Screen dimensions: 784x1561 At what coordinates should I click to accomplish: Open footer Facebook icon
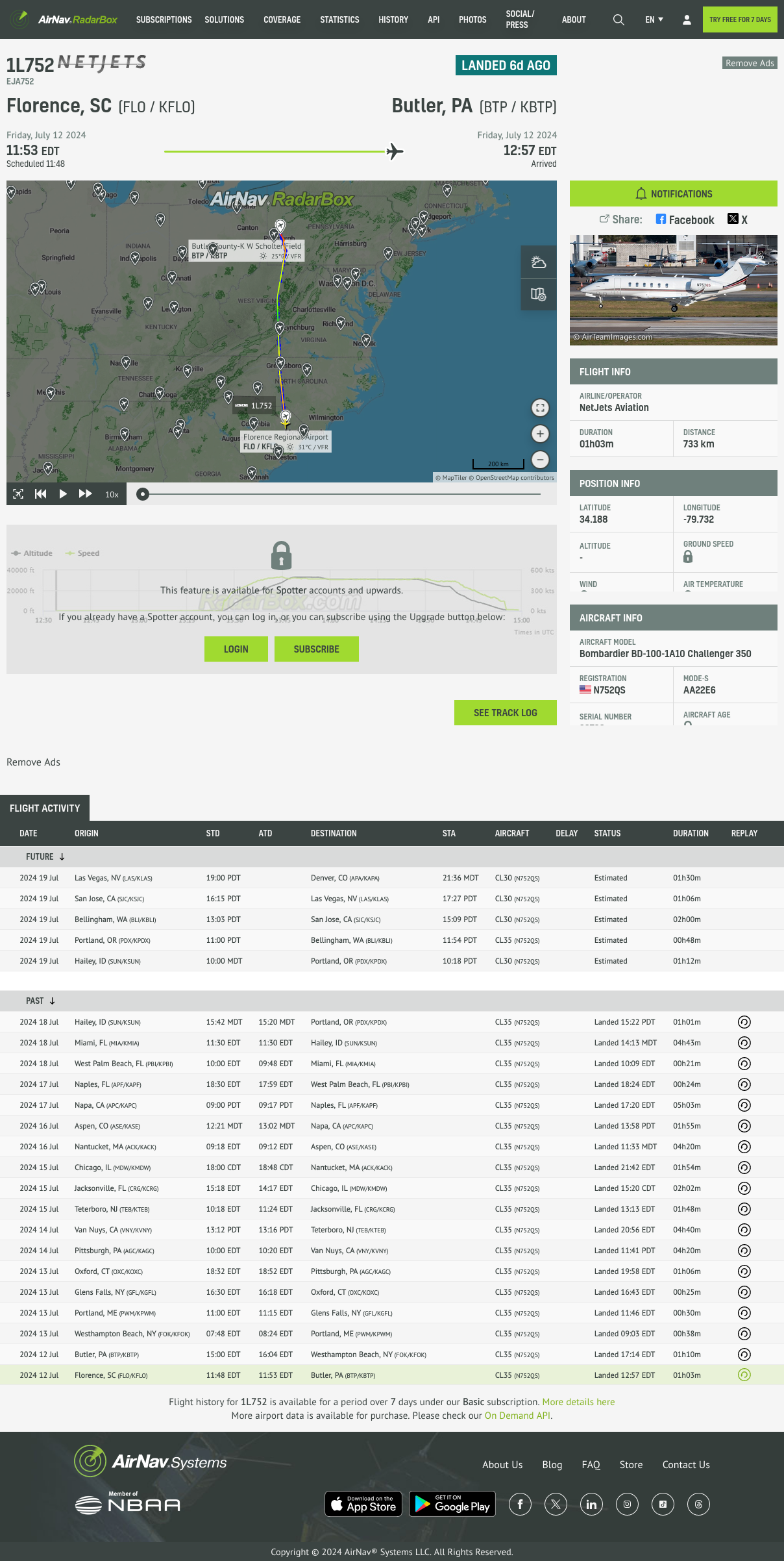[x=520, y=1504]
